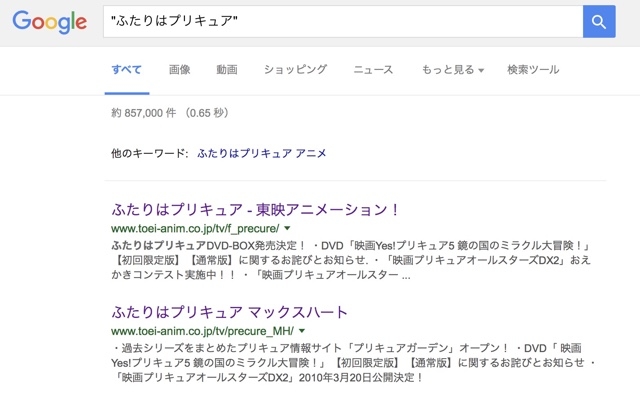The height and width of the screenshot is (398, 640).
Task: Click the result count 約 857,000 件 text
Action: point(143,113)
